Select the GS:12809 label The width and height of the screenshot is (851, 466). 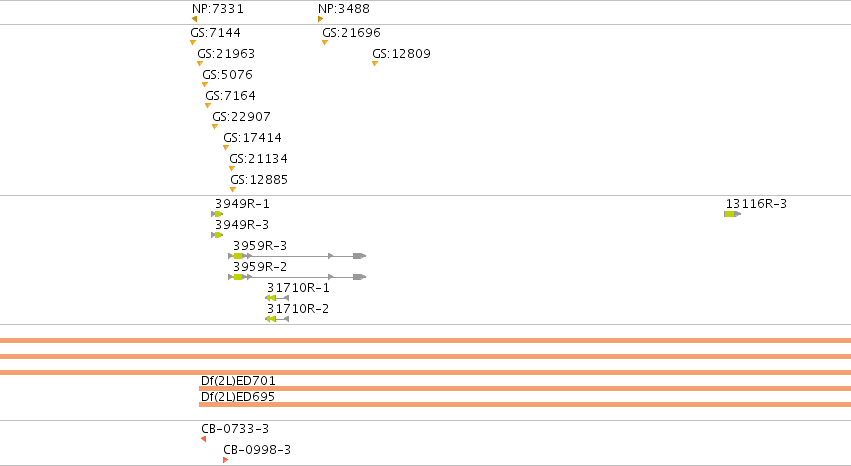pos(401,54)
